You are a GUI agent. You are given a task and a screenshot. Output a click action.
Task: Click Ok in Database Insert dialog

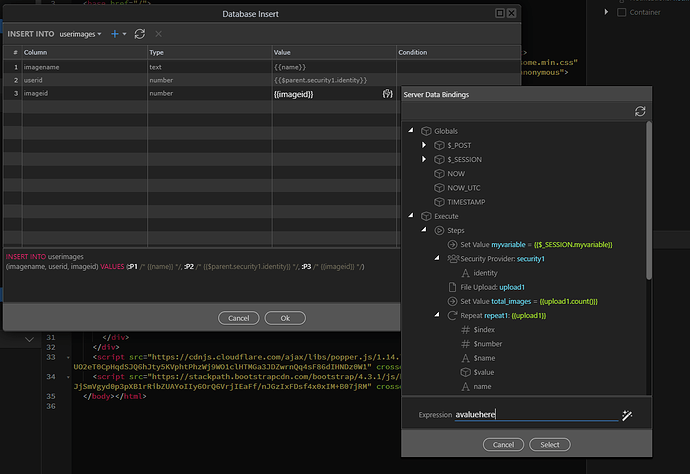point(285,318)
